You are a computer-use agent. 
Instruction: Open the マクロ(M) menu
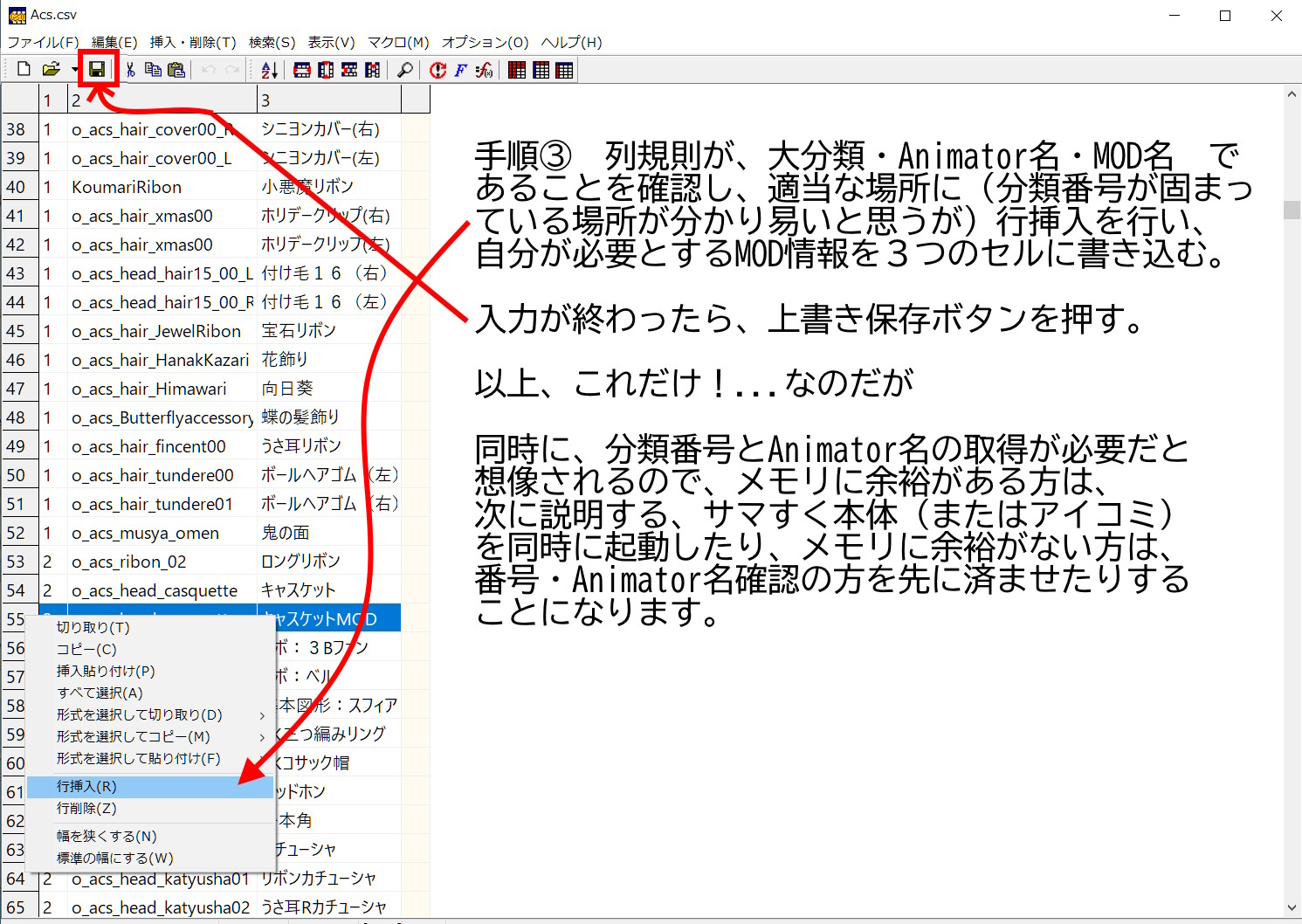pyautogui.click(x=398, y=42)
